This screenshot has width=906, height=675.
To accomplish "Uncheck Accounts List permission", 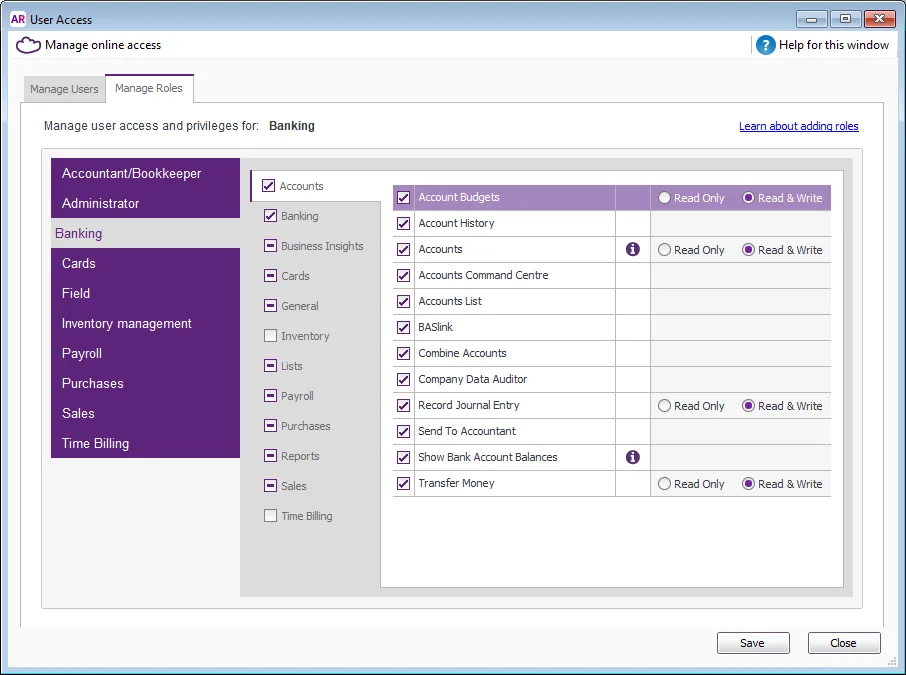I will tap(403, 302).
